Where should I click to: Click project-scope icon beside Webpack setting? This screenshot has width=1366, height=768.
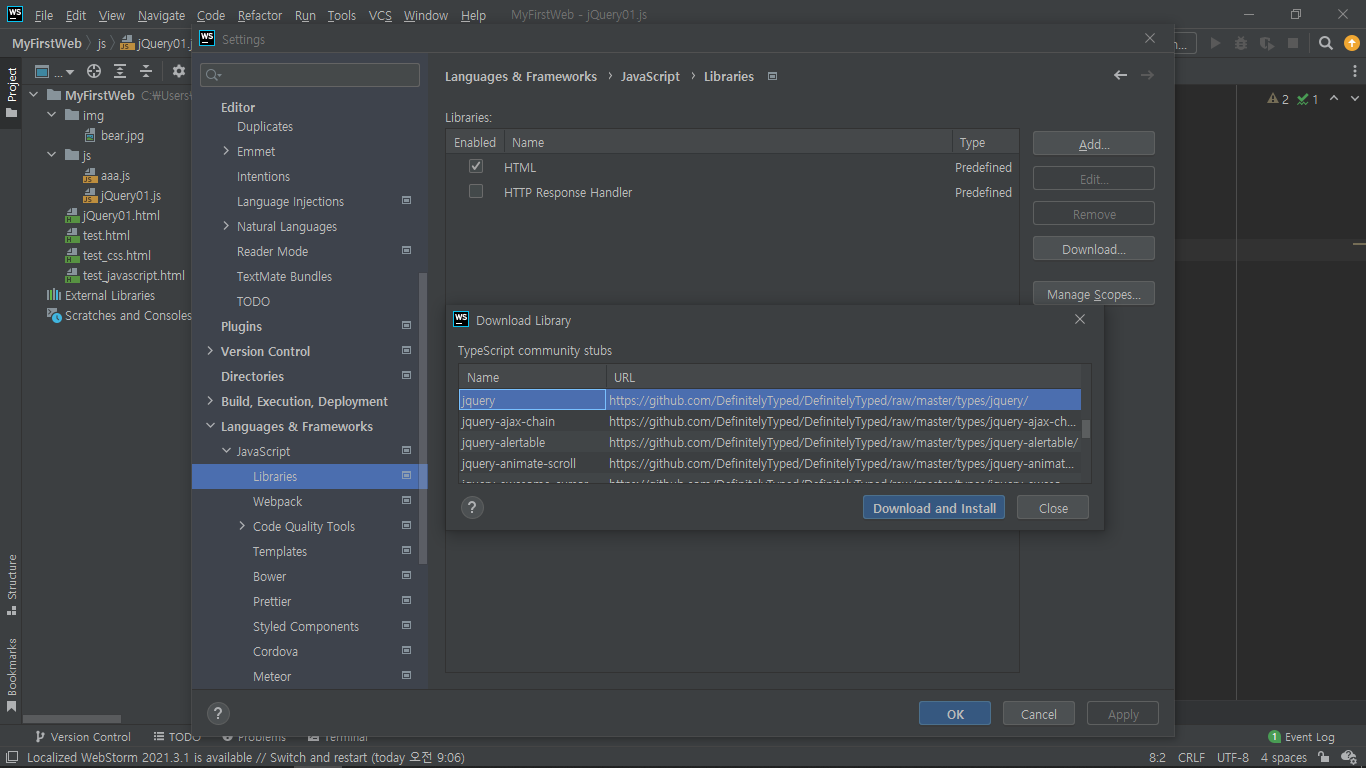[406, 501]
